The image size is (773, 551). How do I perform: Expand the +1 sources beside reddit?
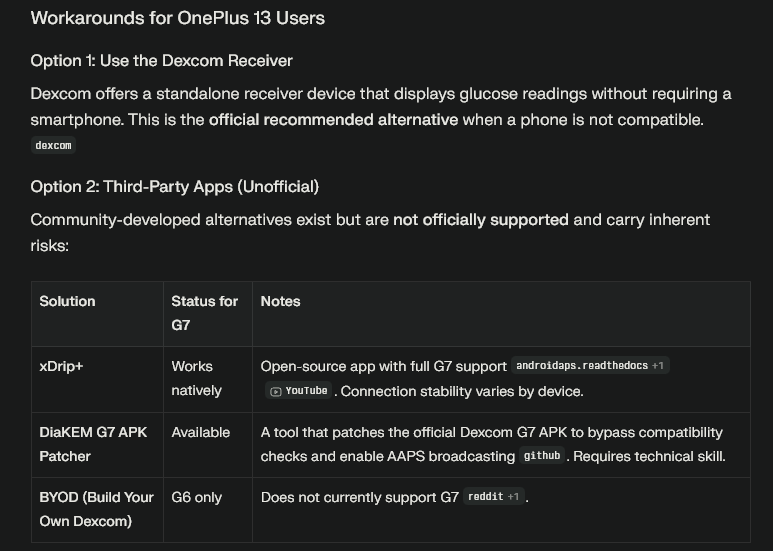click(x=513, y=497)
